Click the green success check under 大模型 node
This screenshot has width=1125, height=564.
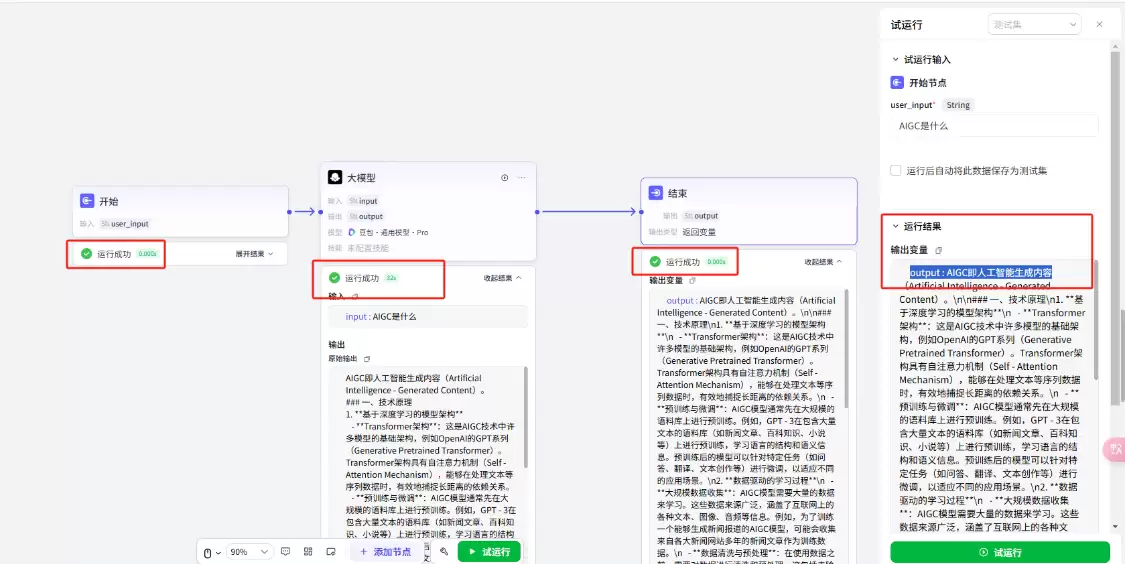(334, 278)
